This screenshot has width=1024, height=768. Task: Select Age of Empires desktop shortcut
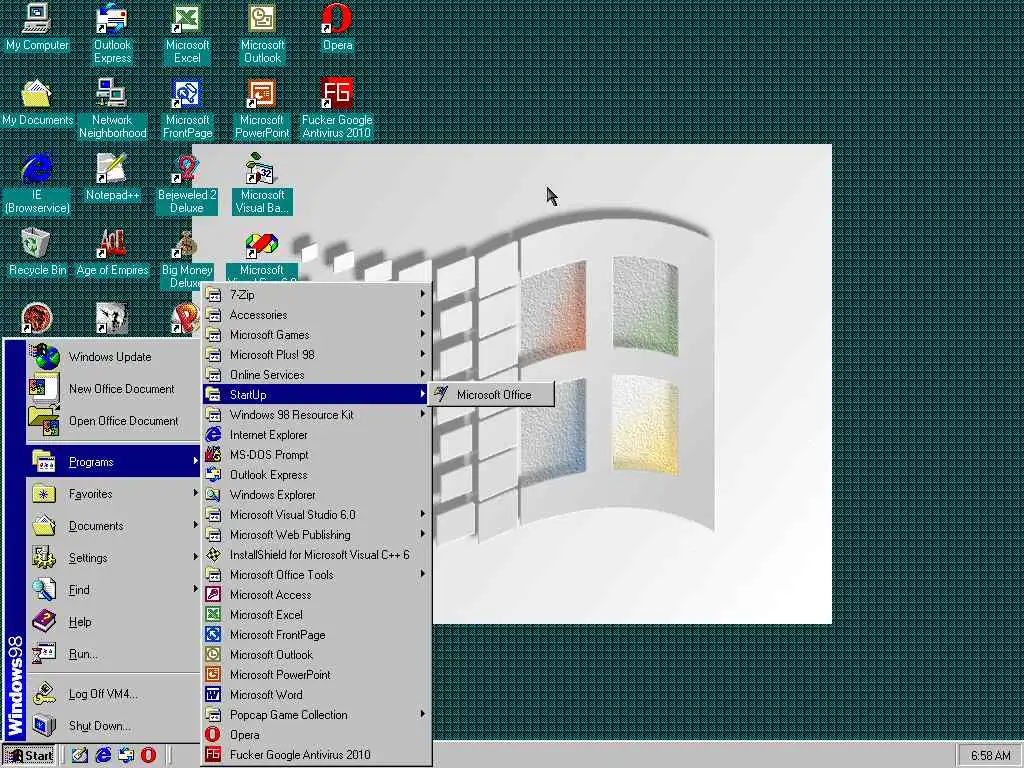tap(112, 253)
